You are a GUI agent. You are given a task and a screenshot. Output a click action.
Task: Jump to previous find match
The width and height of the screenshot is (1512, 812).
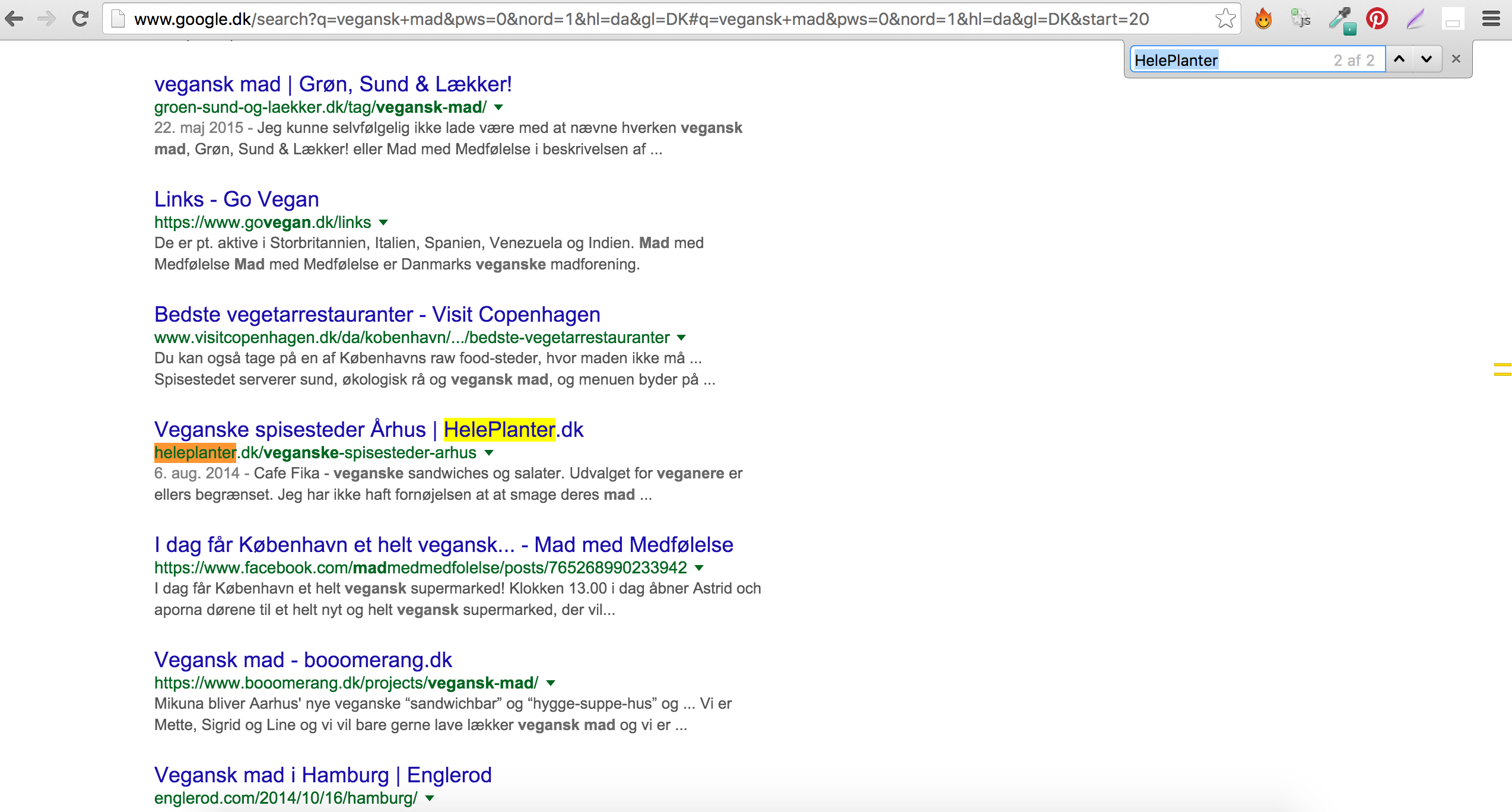click(x=1399, y=59)
